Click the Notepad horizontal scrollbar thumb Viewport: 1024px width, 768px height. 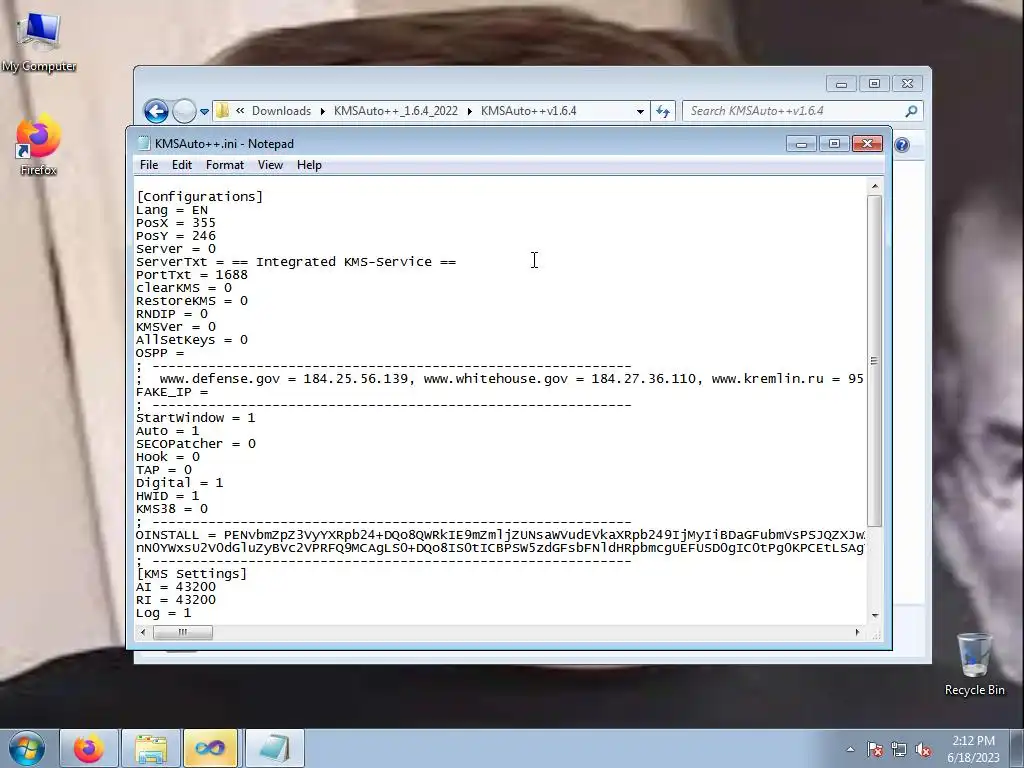[x=183, y=632]
